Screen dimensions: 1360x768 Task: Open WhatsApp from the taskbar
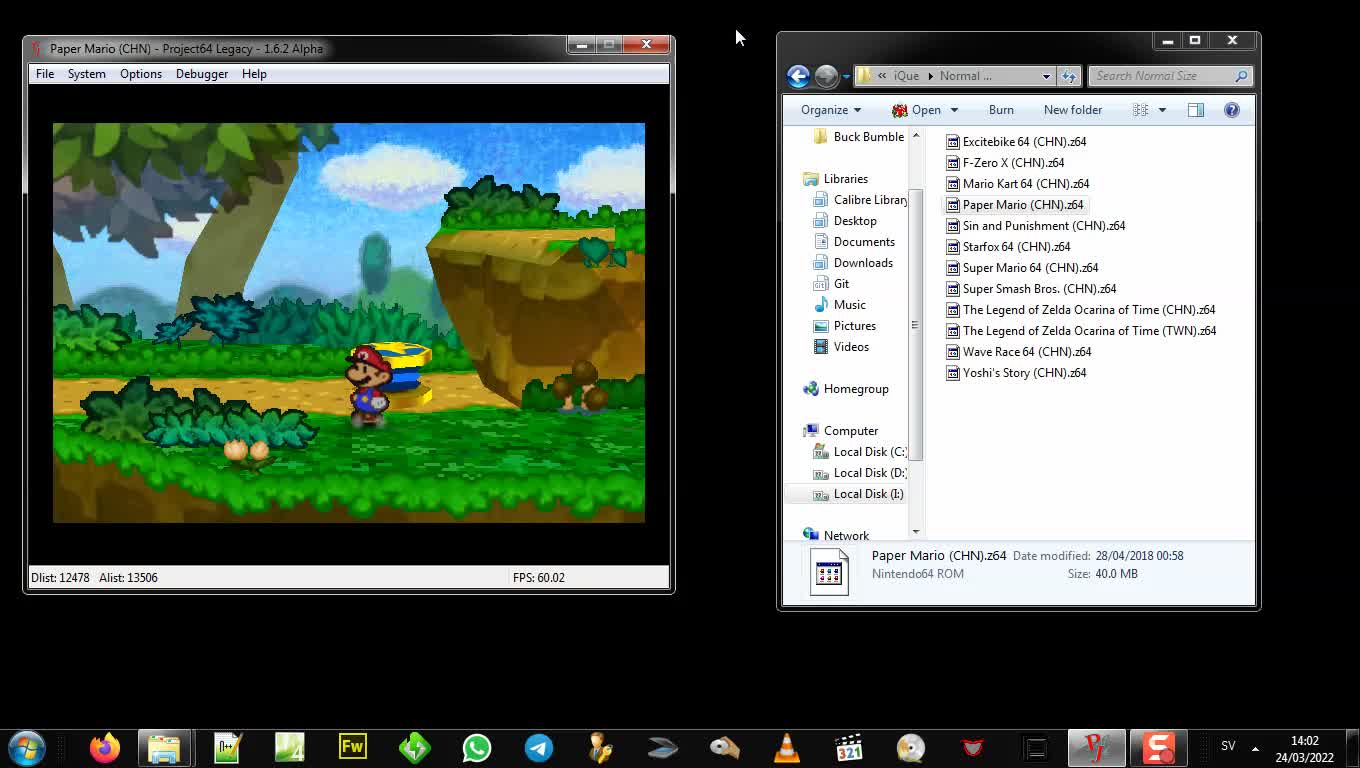pos(477,747)
